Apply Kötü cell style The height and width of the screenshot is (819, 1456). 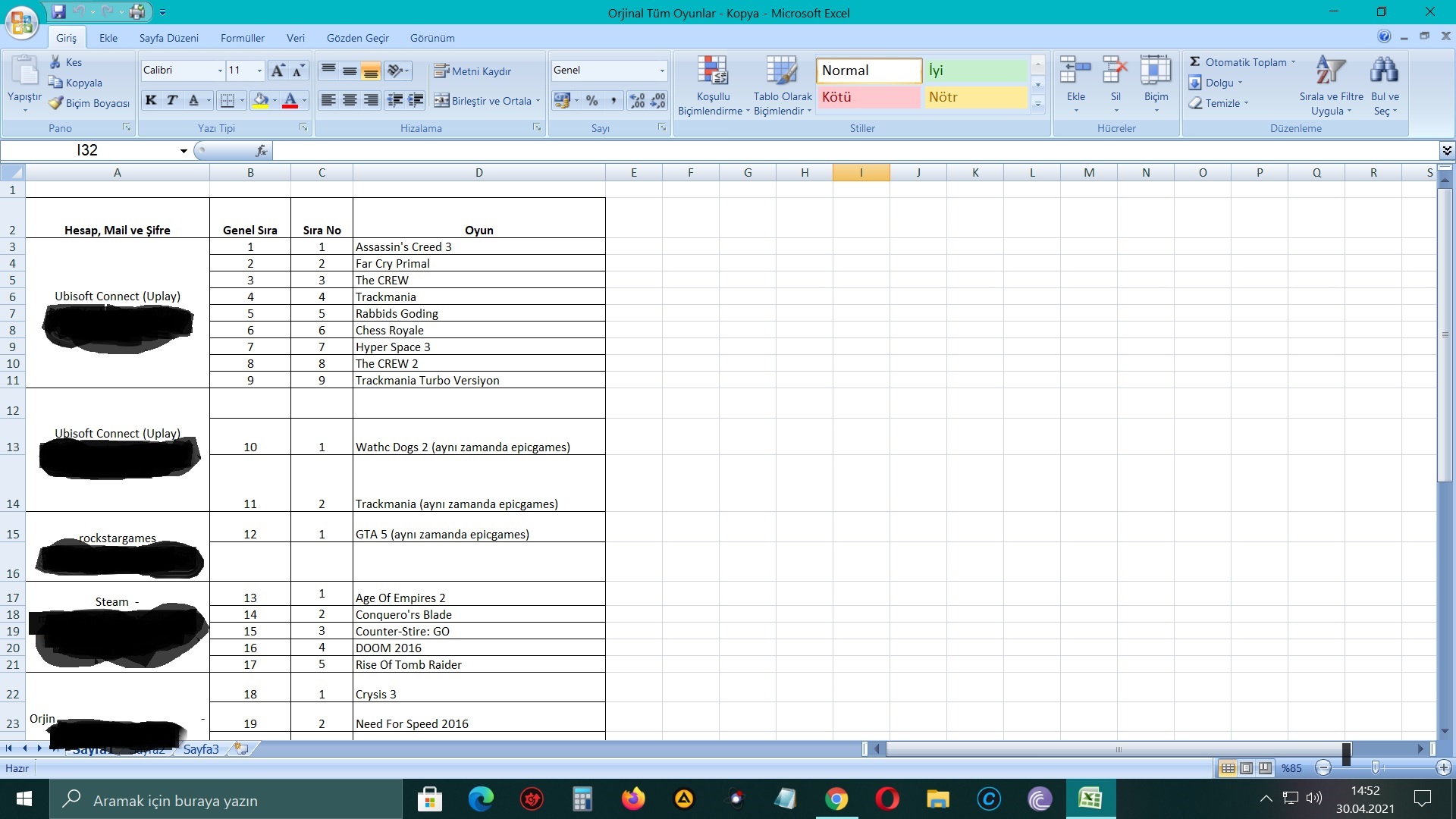869,97
